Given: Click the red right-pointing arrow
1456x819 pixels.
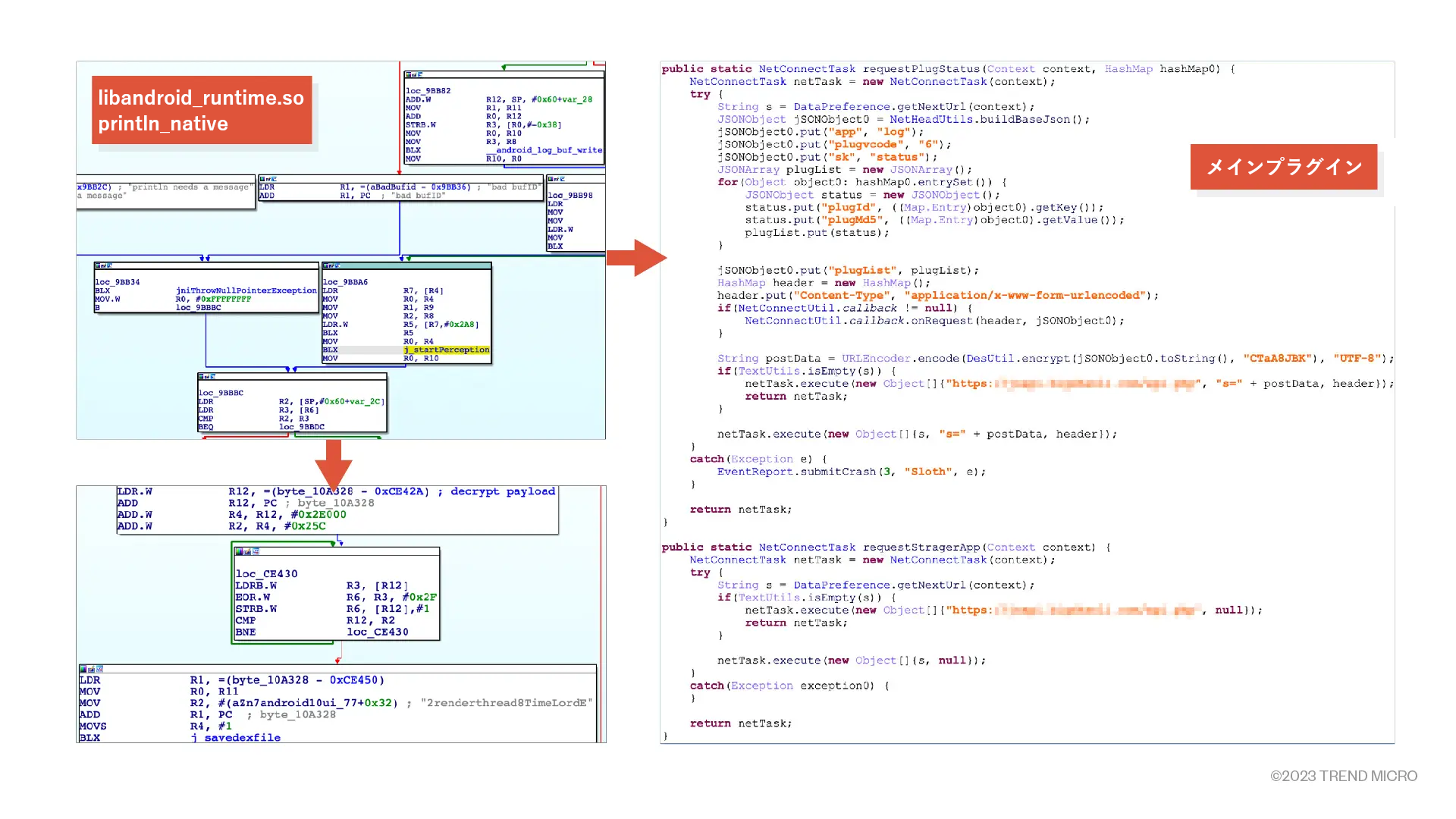Looking at the screenshot, I should 636,258.
